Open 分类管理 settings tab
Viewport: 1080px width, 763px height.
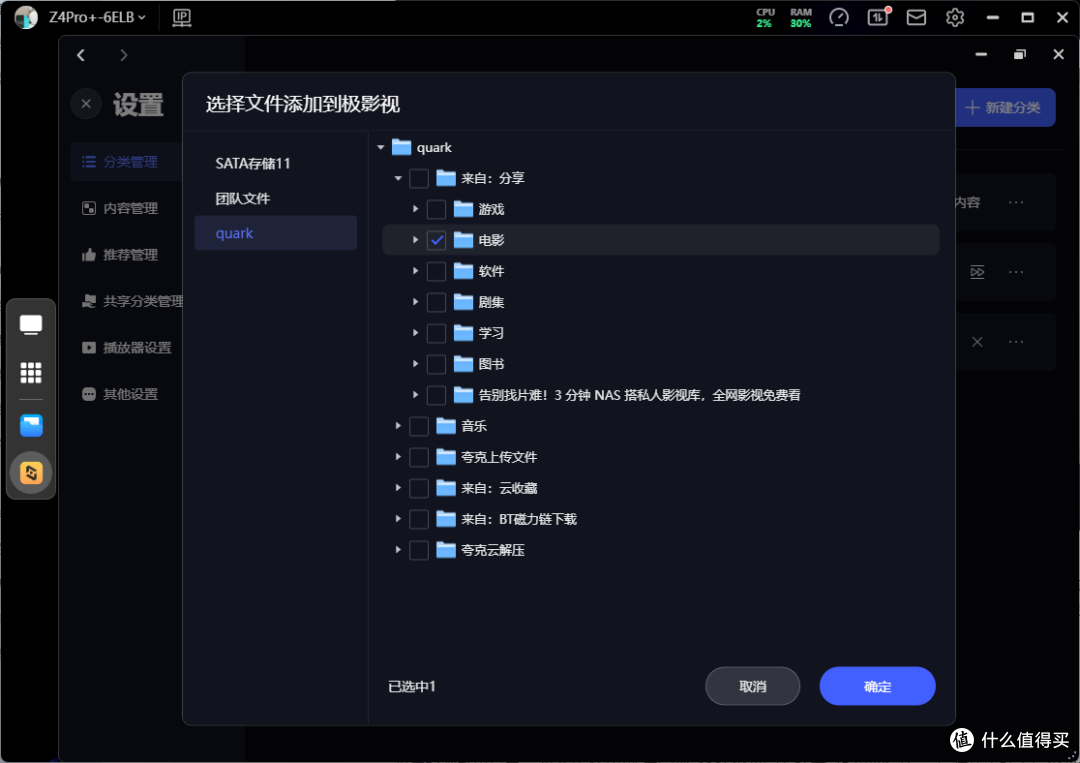[126, 162]
